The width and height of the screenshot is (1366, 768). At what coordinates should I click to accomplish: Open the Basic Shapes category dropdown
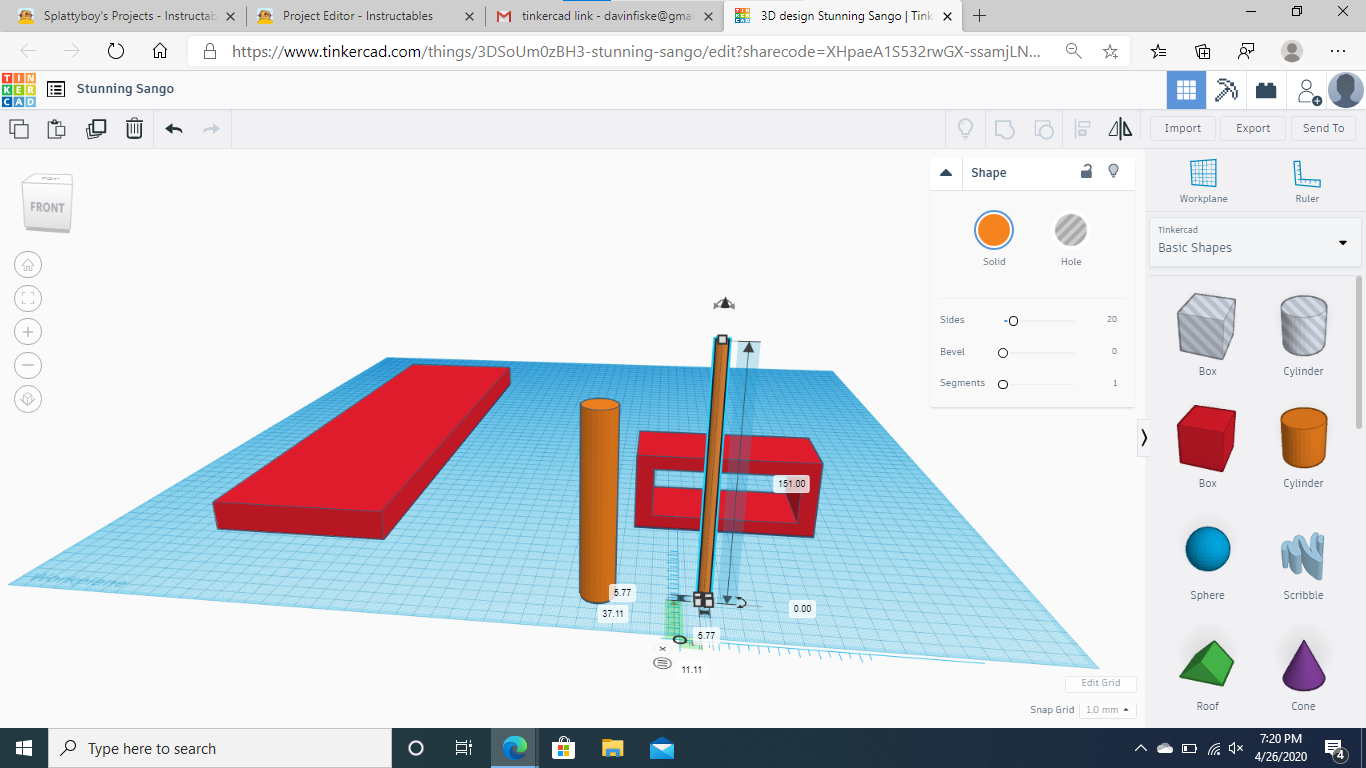click(1255, 242)
